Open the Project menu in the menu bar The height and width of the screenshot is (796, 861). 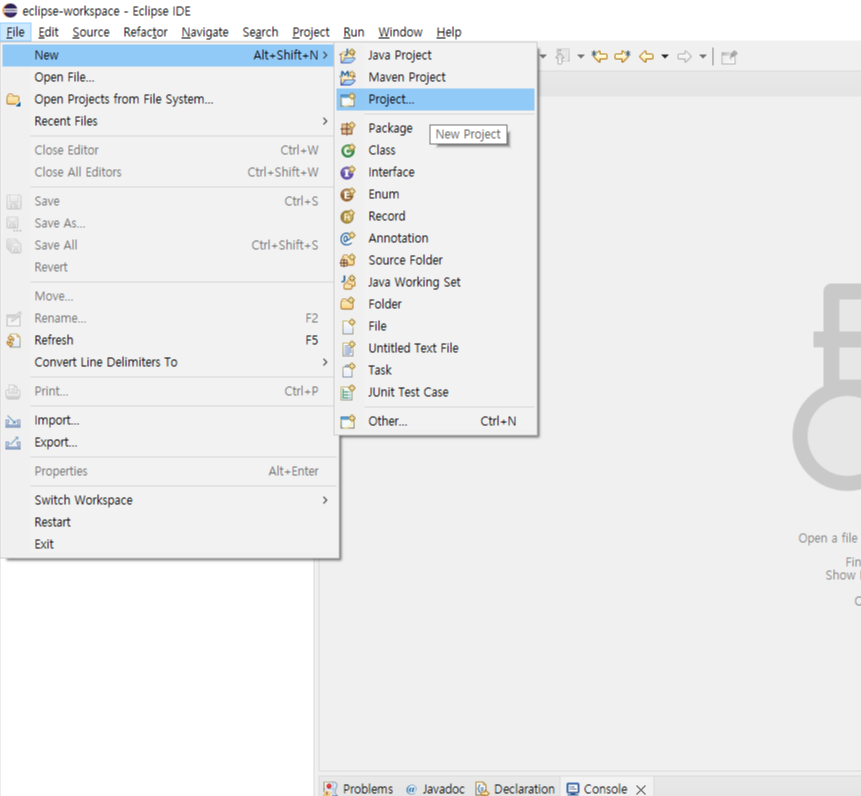[311, 32]
